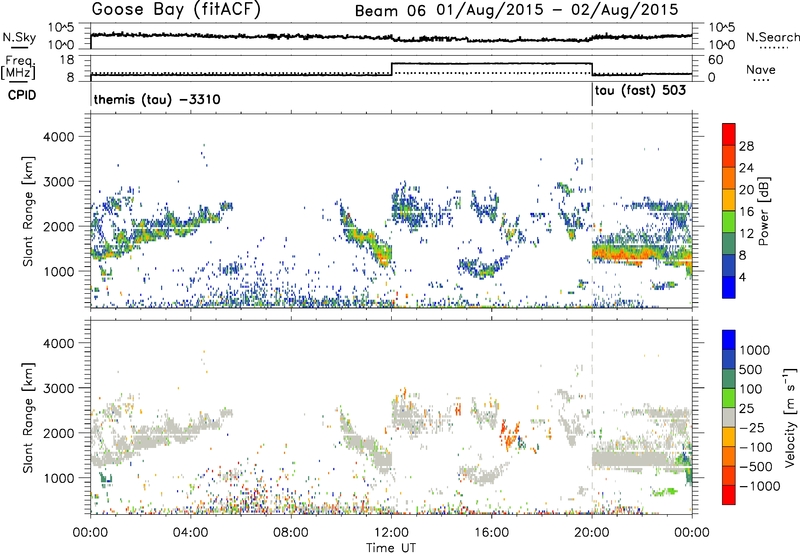The height and width of the screenshot is (554, 800).
Task: Click the red-orange velocity patch near 16:30
Action: point(509,434)
